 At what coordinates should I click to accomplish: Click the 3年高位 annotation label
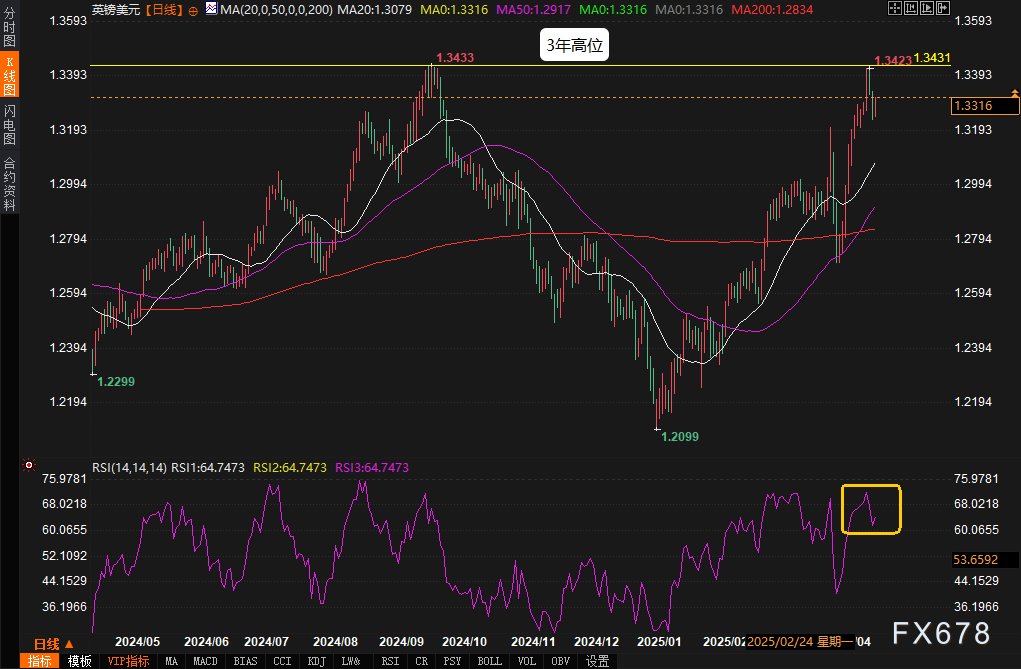coord(575,46)
